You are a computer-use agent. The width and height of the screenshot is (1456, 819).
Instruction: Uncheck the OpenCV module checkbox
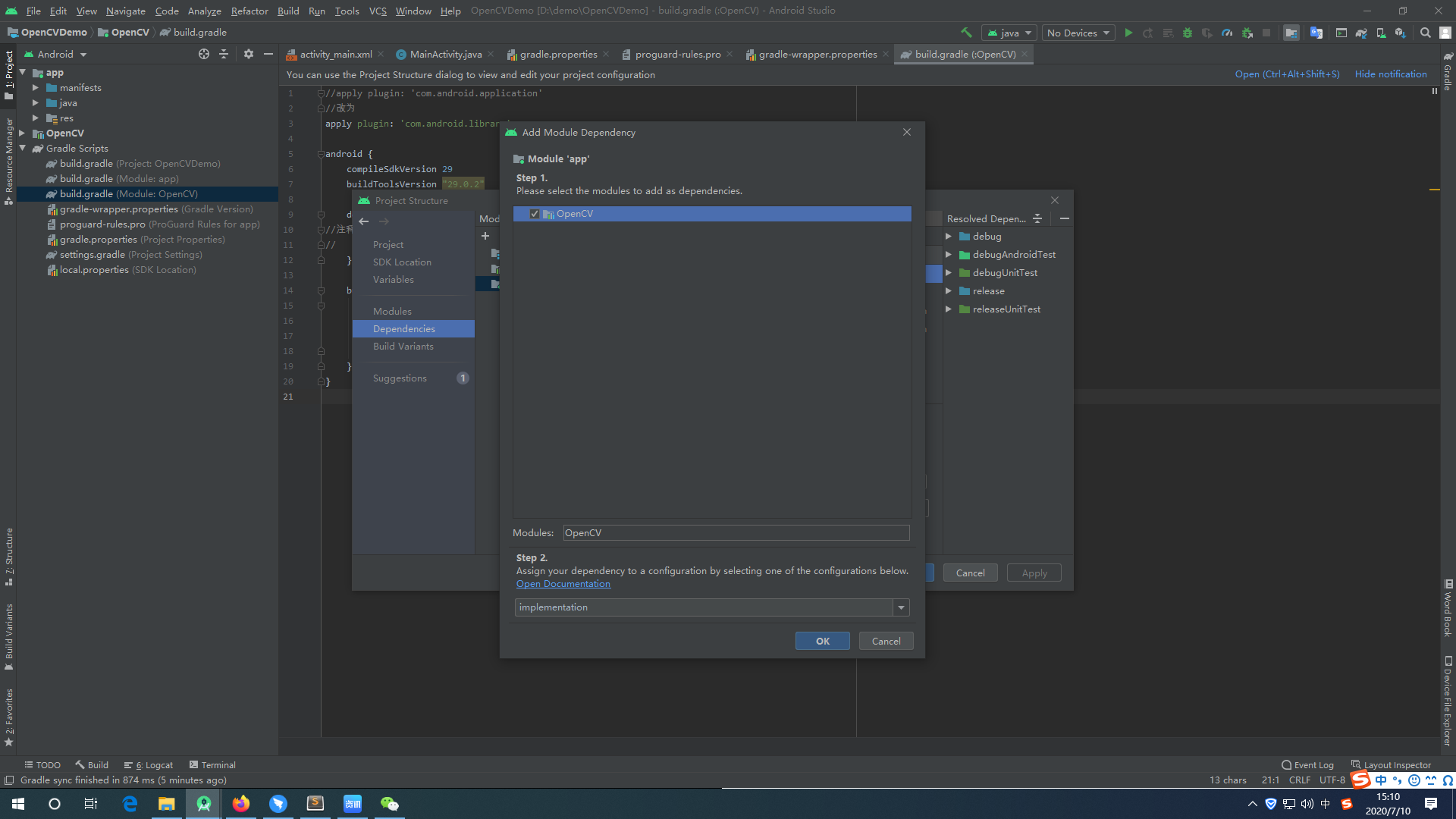[535, 213]
